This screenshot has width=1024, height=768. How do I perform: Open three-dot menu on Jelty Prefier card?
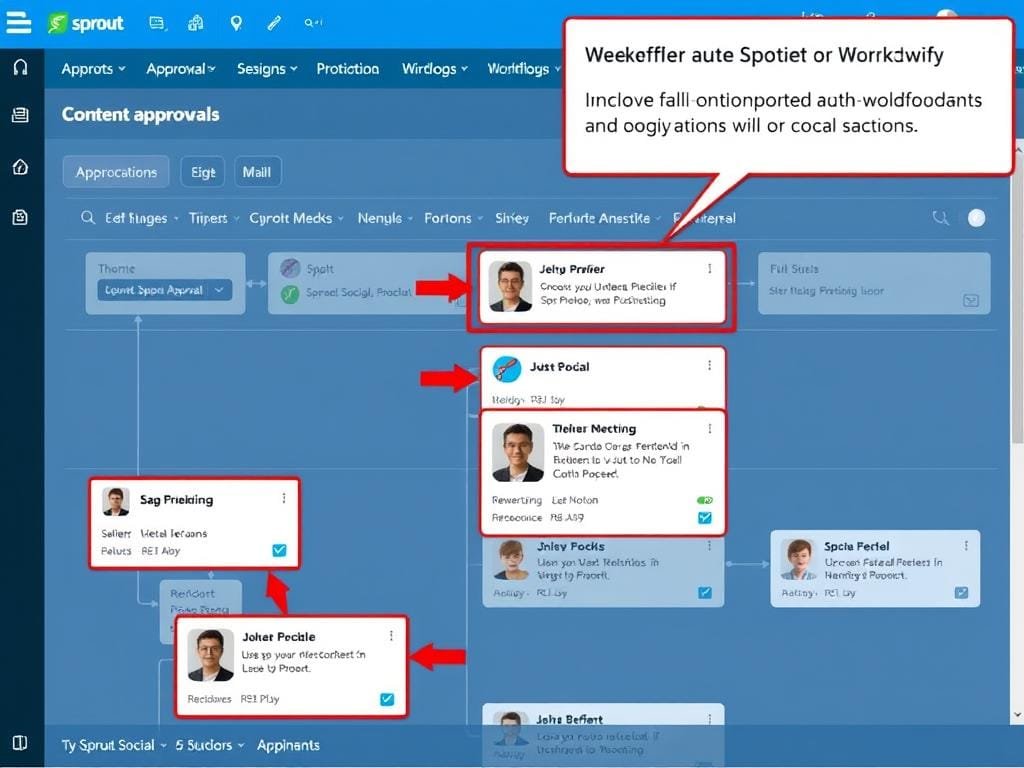(710, 269)
